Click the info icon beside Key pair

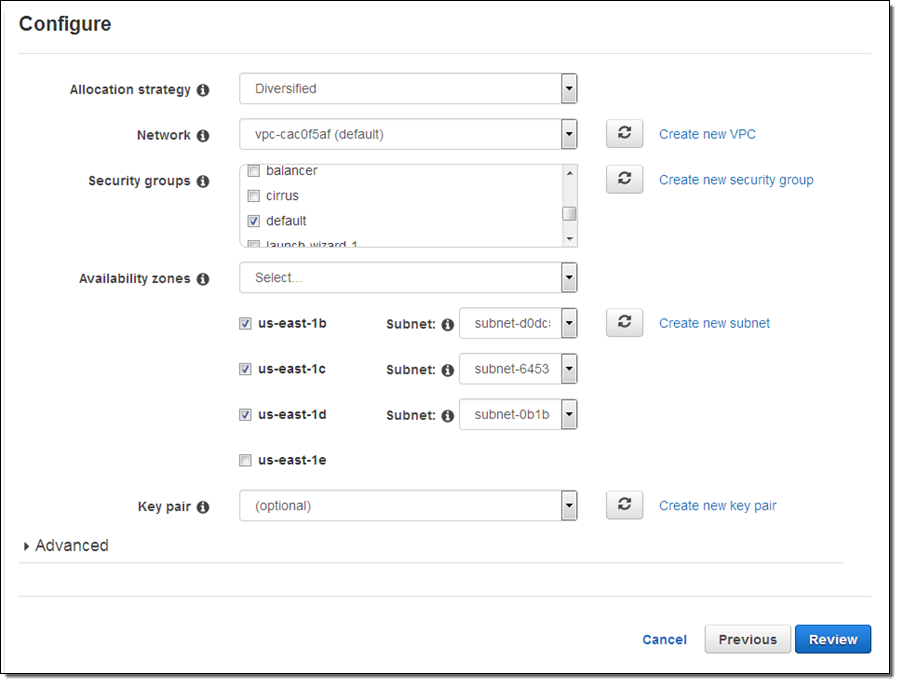tap(203, 507)
